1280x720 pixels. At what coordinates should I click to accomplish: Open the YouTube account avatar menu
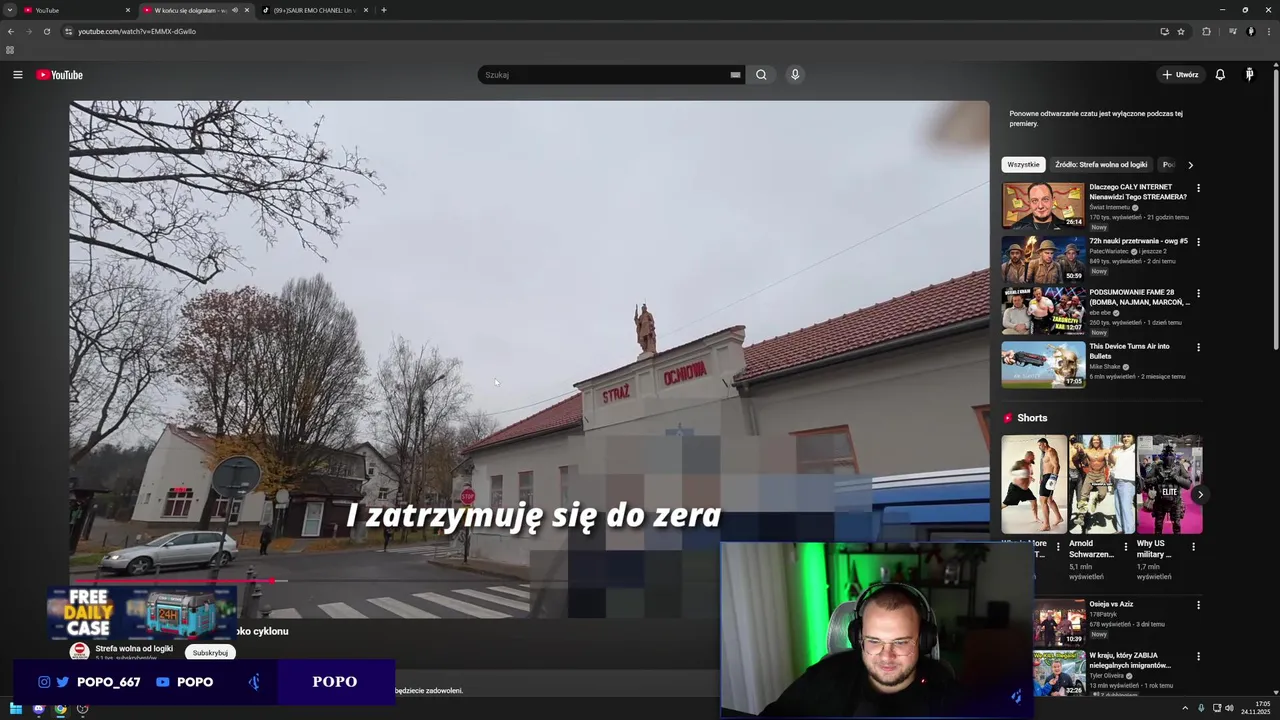pos(1249,75)
